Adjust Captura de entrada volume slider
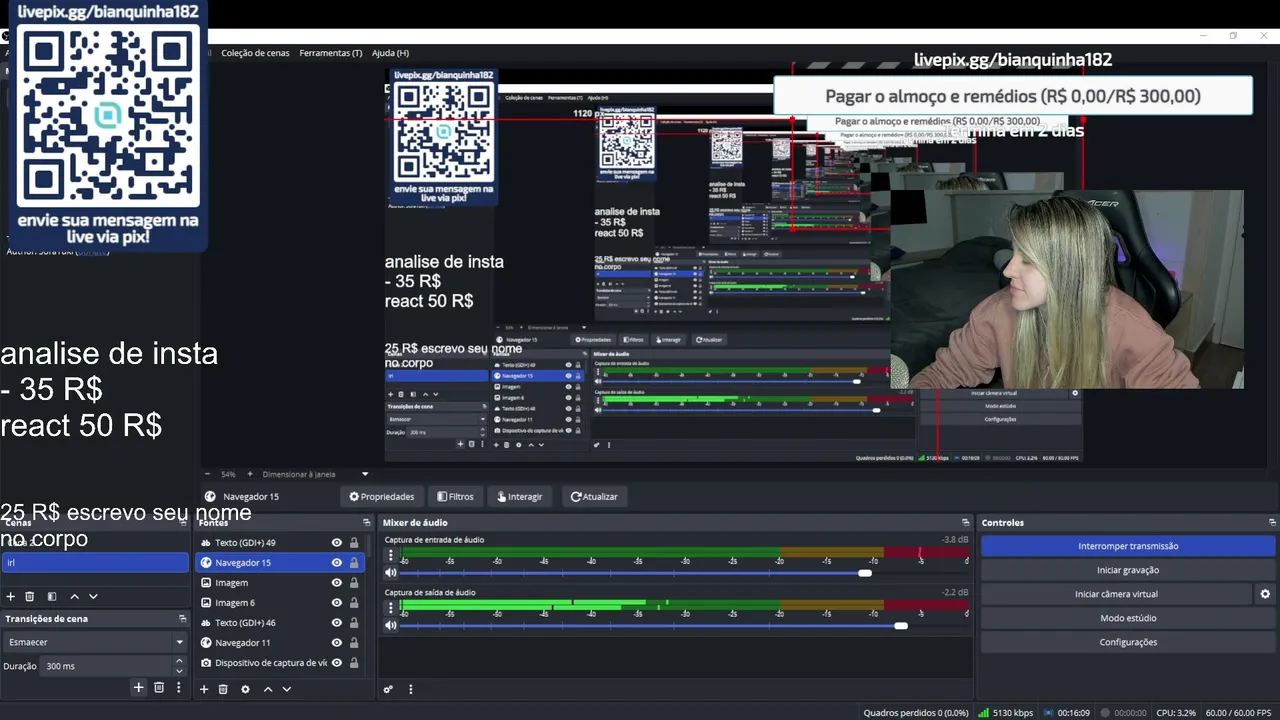1280x720 pixels. coord(865,573)
